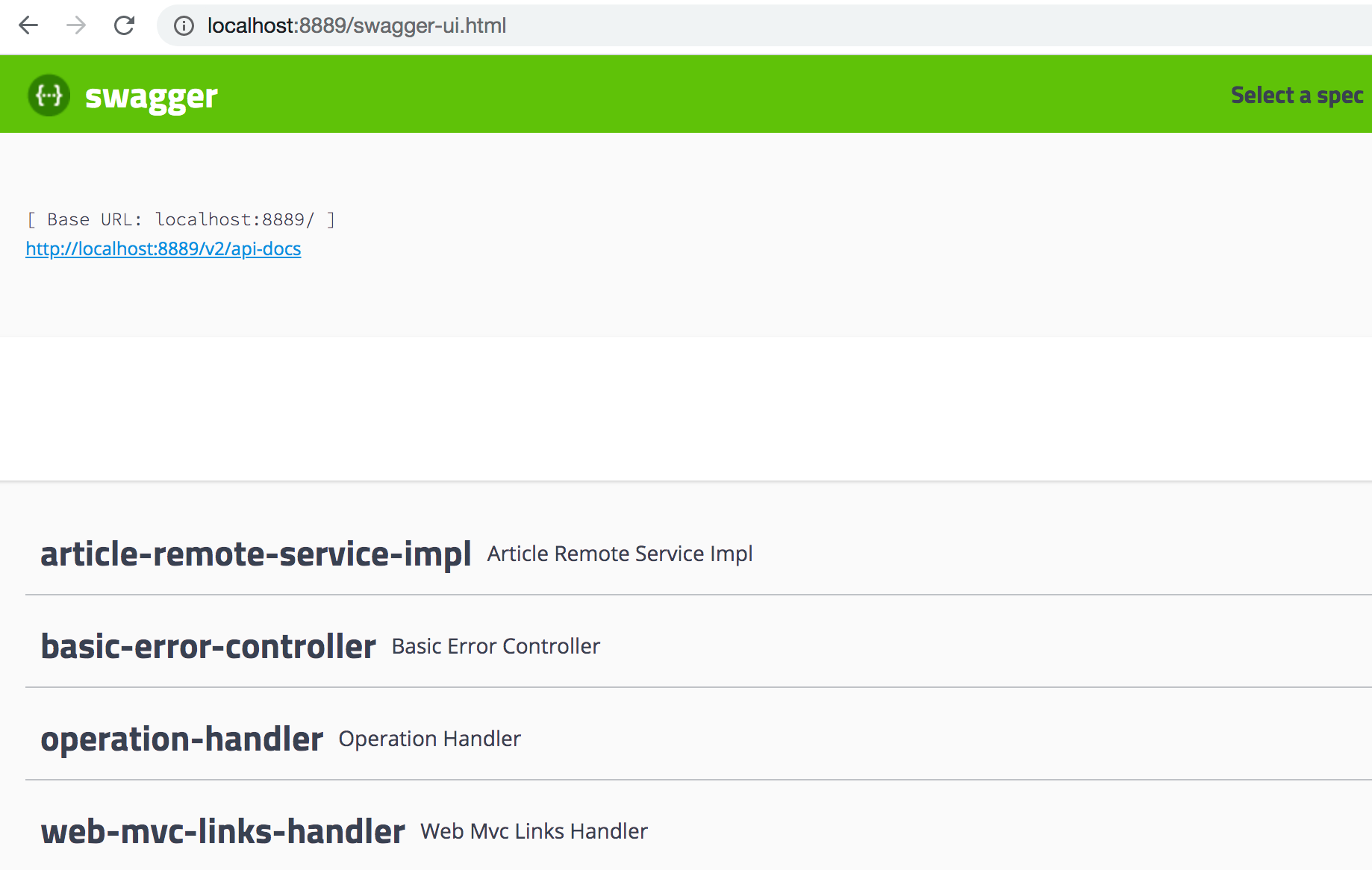1372x870 pixels.
Task: Reload the Swagger UI page
Action: pos(124,25)
